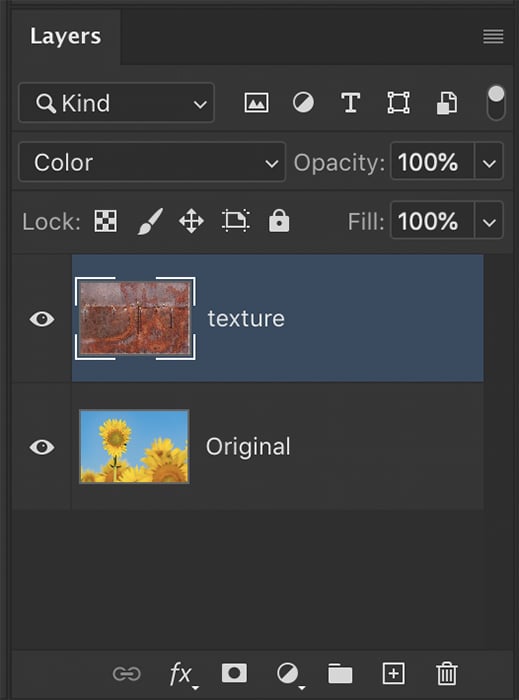Image resolution: width=519 pixels, height=700 pixels.
Task: Filter for type layers
Action: (x=350, y=103)
